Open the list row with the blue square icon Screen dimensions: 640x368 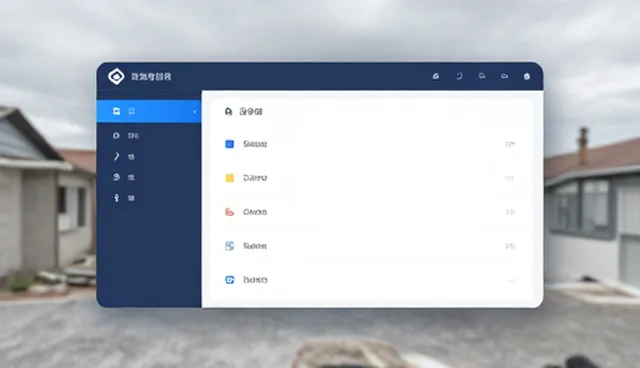[371, 144]
